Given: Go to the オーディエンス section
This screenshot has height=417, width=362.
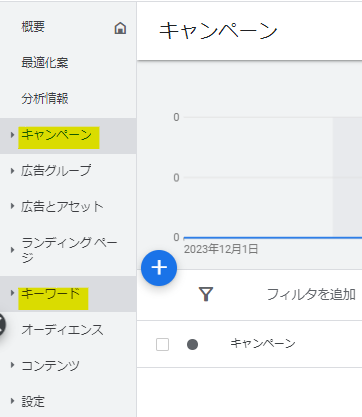Looking at the screenshot, I should click(62, 330).
